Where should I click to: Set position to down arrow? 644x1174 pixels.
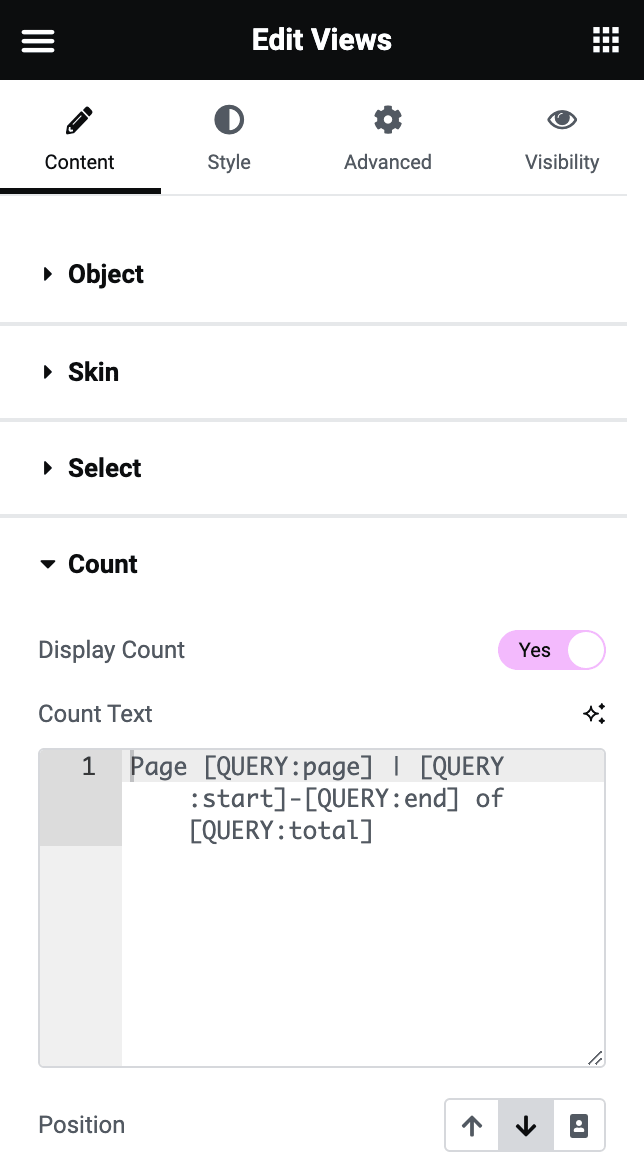click(526, 1126)
